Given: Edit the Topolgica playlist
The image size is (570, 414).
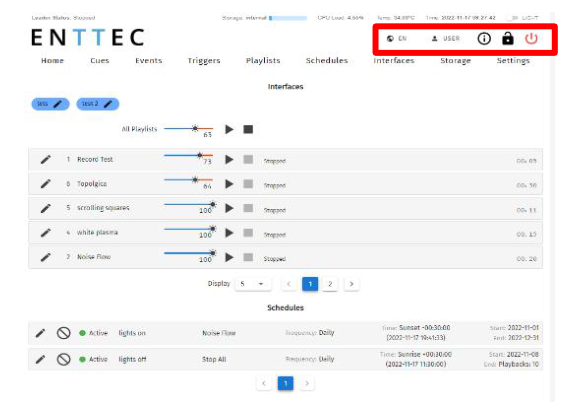Looking at the screenshot, I should [45, 184].
